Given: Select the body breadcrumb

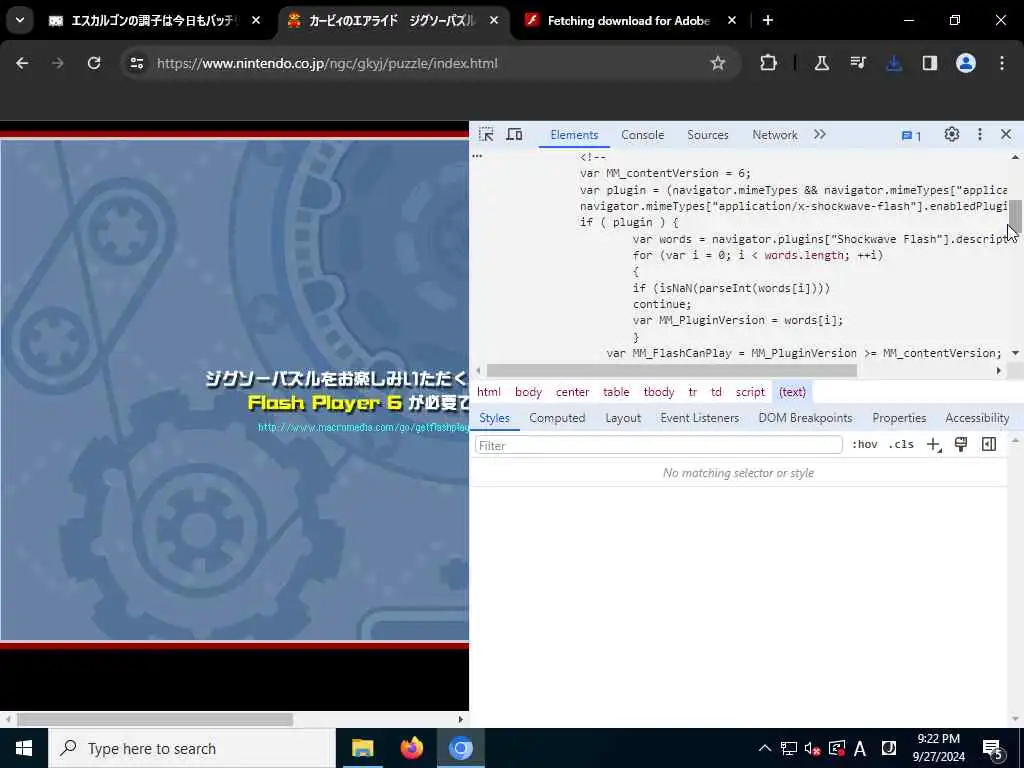Looking at the screenshot, I should 528,392.
